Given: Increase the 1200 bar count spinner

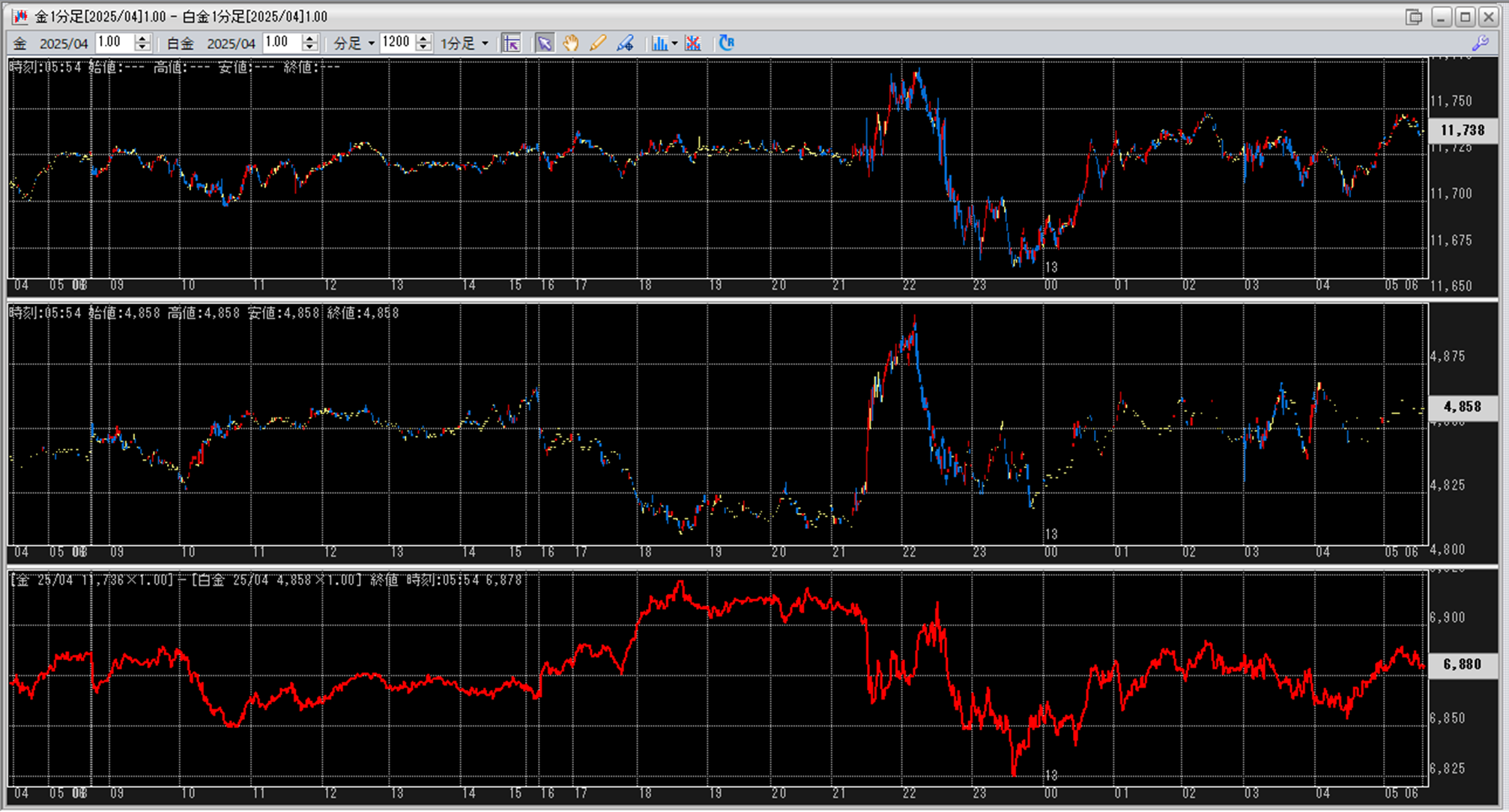Looking at the screenshot, I should pos(423,38).
